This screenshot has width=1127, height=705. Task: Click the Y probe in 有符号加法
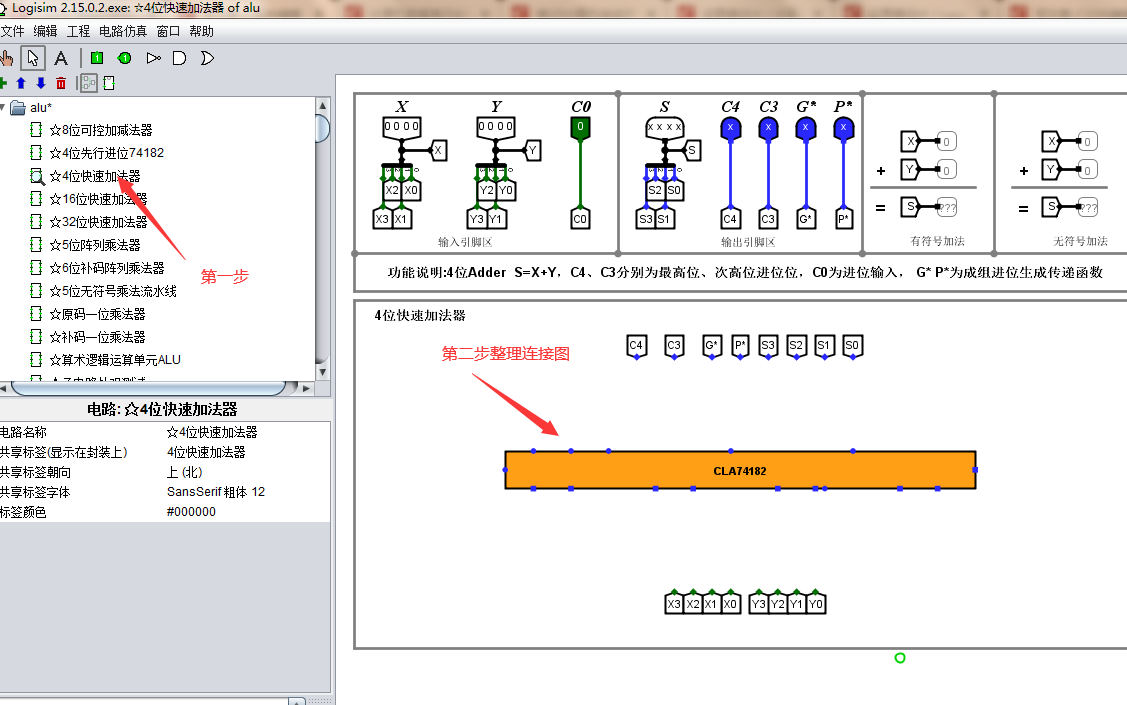tap(911, 170)
